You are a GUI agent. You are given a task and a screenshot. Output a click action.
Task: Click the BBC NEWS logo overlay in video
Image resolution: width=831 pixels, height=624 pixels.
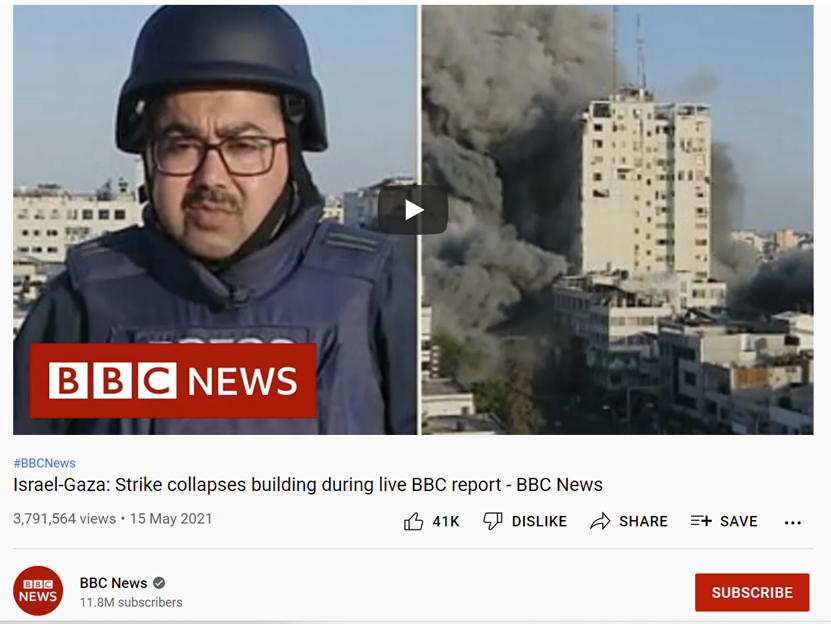click(173, 381)
